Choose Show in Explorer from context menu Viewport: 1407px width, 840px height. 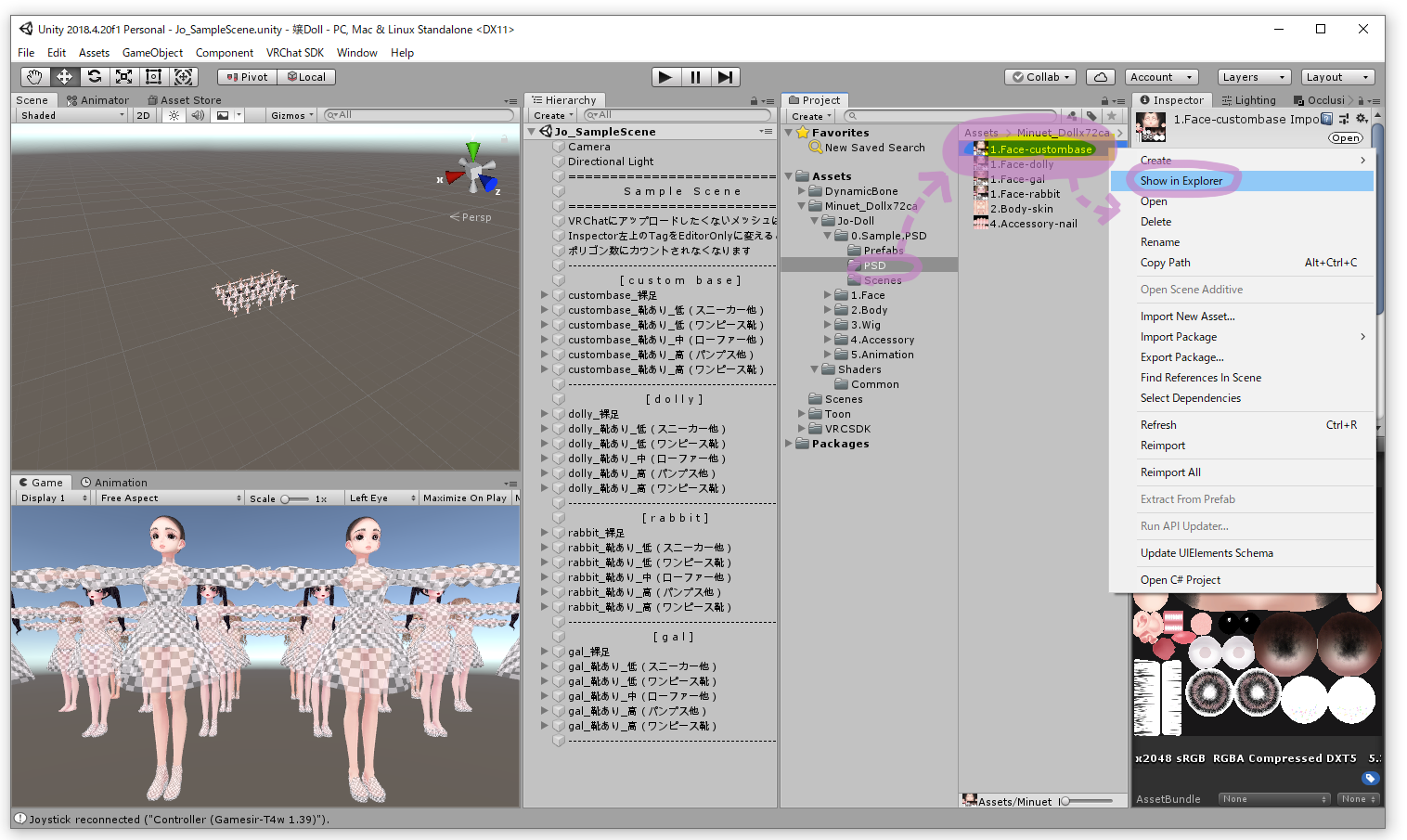tap(1242, 181)
